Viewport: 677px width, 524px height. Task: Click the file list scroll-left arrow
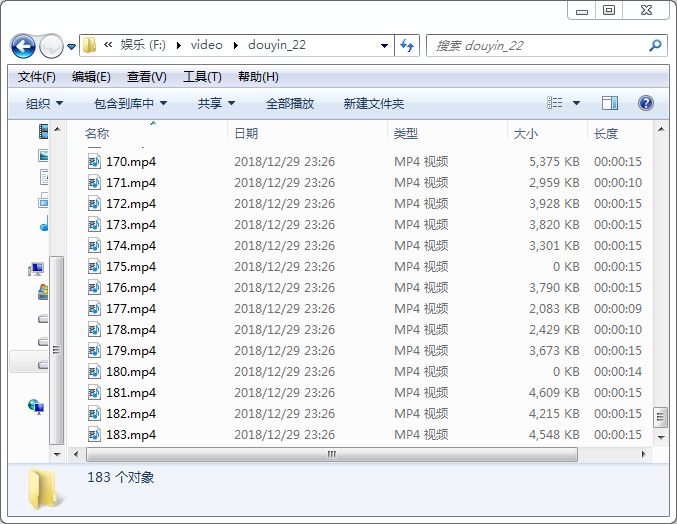[76, 454]
